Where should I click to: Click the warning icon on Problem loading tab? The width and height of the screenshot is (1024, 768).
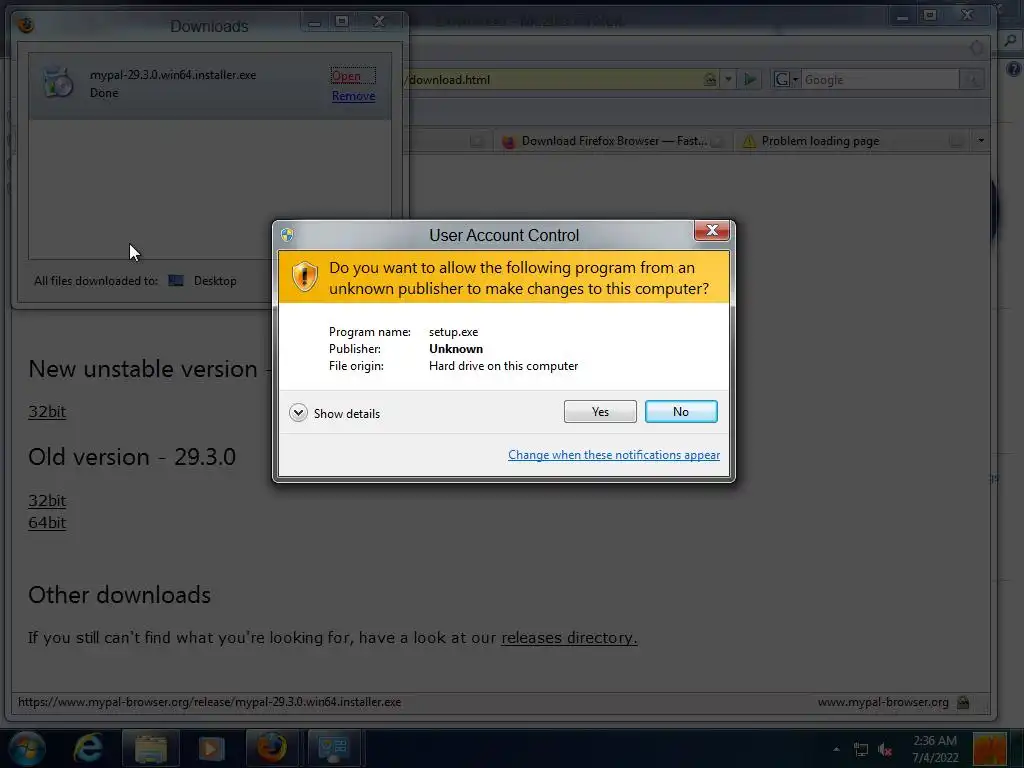[749, 141]
